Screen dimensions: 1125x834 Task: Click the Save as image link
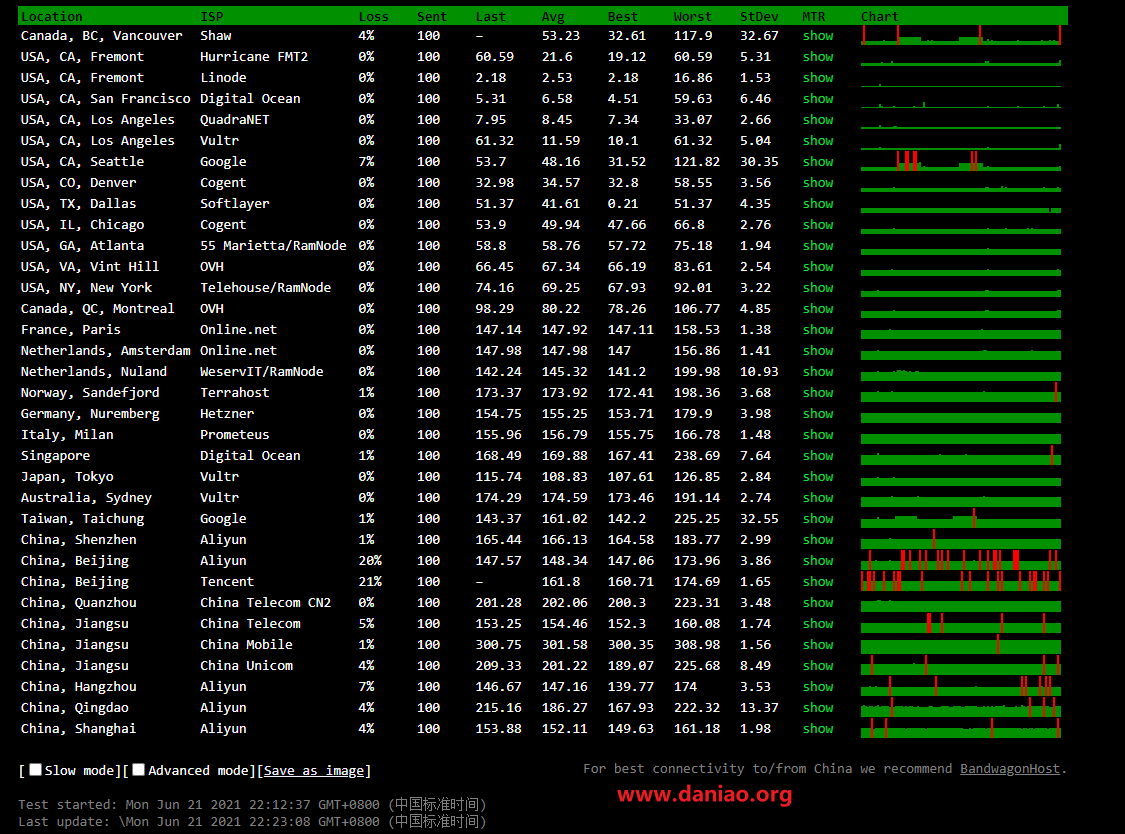pyautogui.click(x=314, y=770)
